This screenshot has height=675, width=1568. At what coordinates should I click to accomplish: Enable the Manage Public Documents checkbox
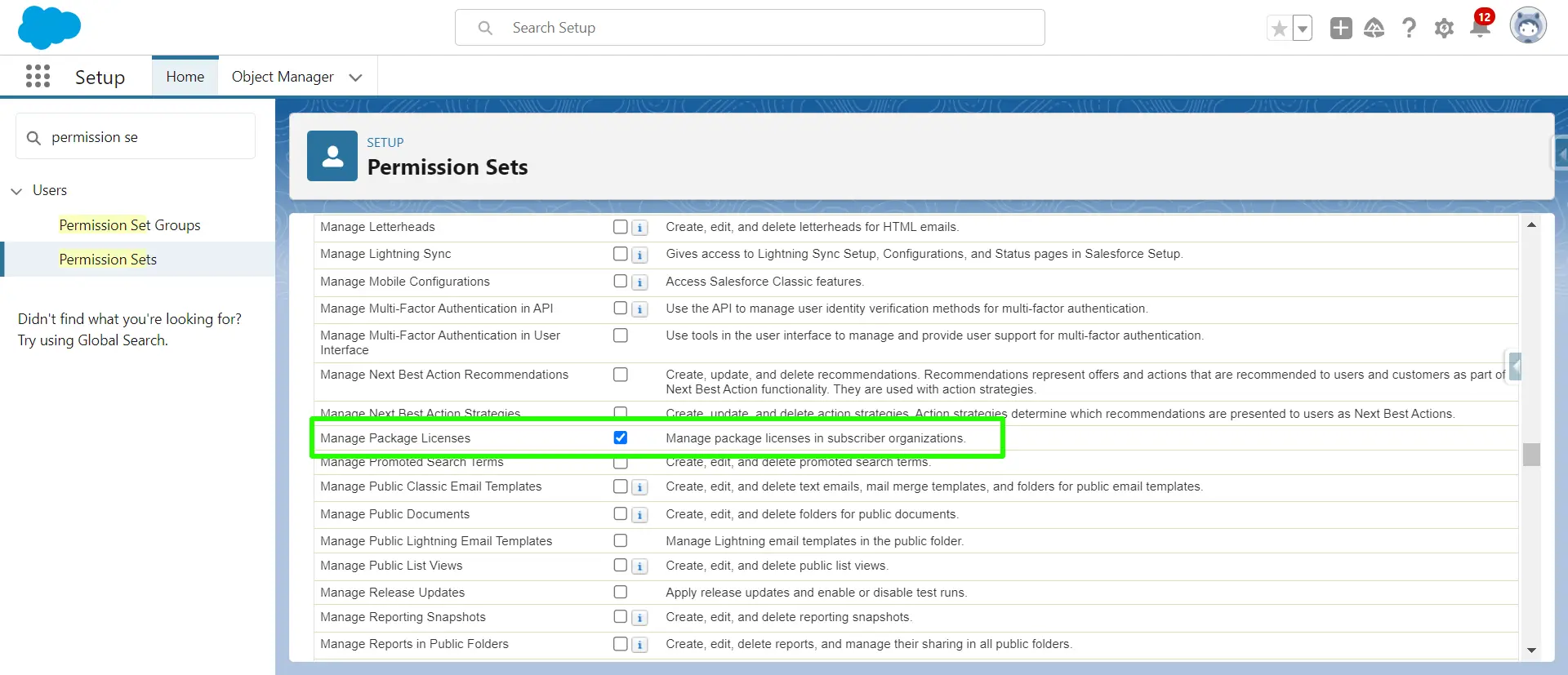(x=621, y=513)
